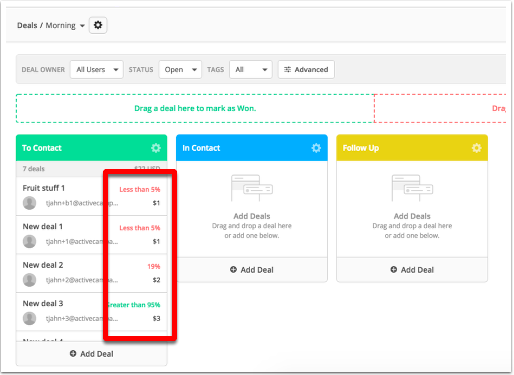Click the Drag a deal here Won zone

[x=195, y=108]
